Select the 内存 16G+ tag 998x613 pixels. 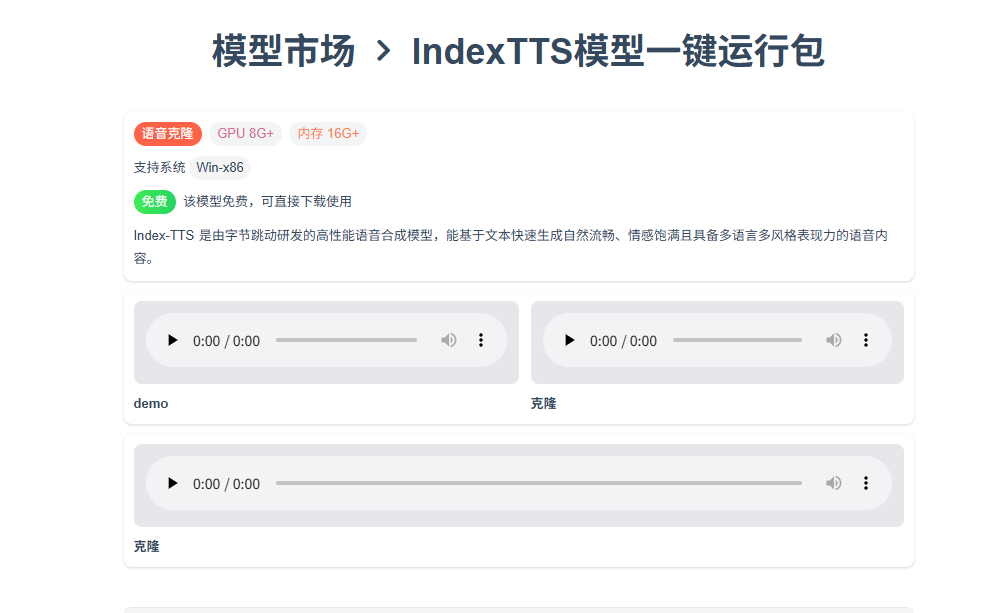click(327, 133)
